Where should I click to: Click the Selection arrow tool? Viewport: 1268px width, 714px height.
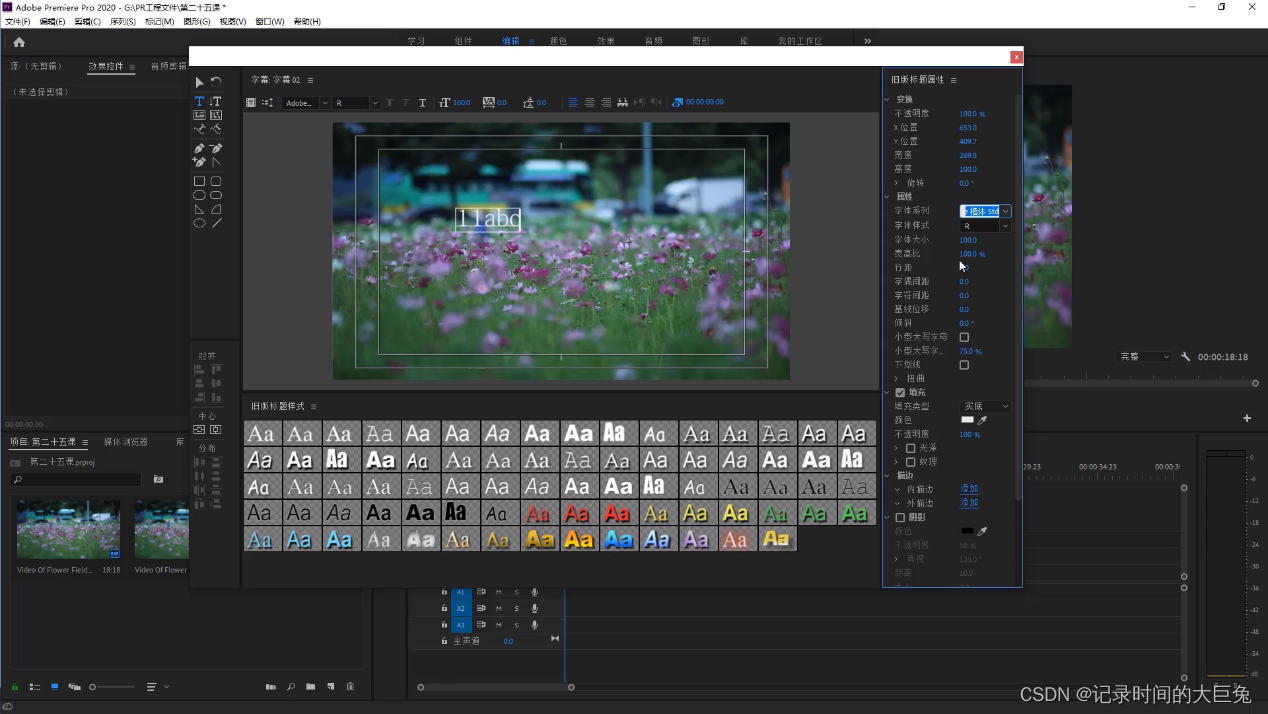(199, 82)
